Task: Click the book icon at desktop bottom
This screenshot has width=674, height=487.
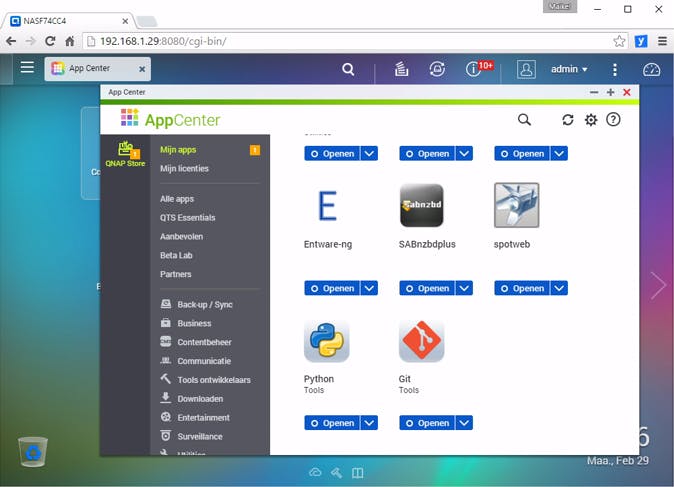Action: [358, 473]
